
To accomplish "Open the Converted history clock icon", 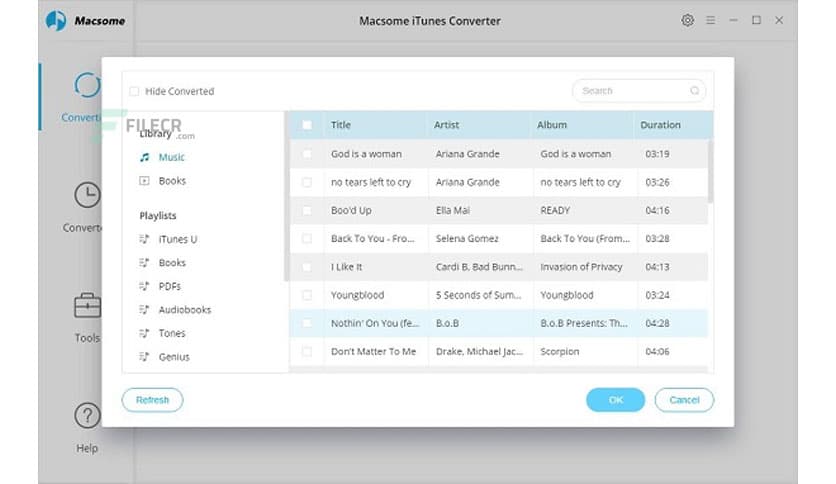I will (87, 195).
